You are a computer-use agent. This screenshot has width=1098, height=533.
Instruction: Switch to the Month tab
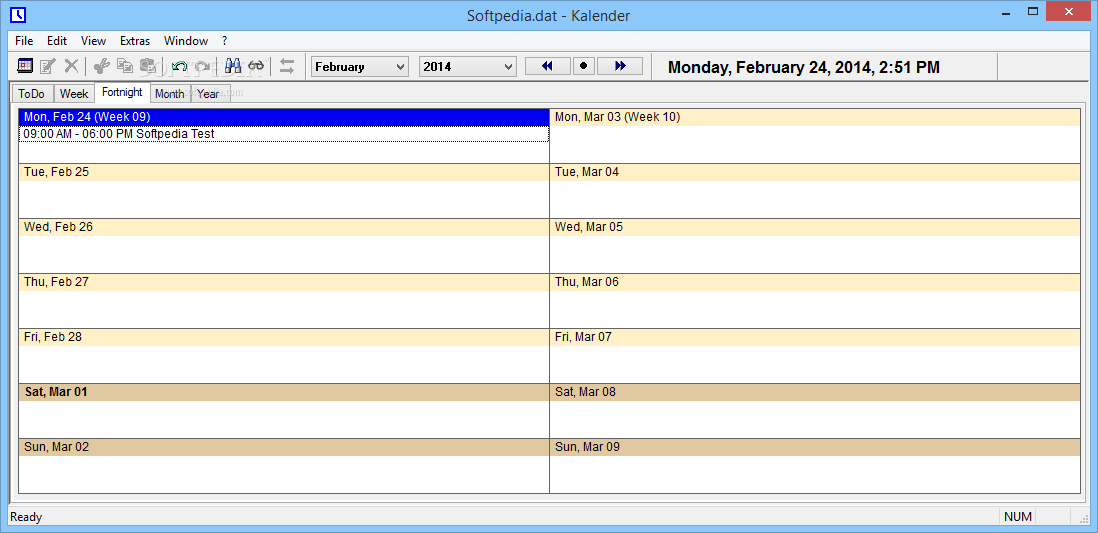(x=170, y=94)
